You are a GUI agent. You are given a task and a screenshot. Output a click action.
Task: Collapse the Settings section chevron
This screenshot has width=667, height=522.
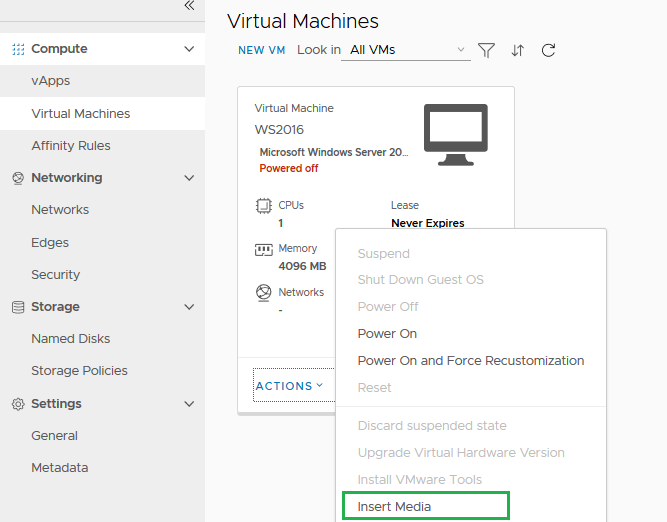pyautogui.click(x=189, y=404)
